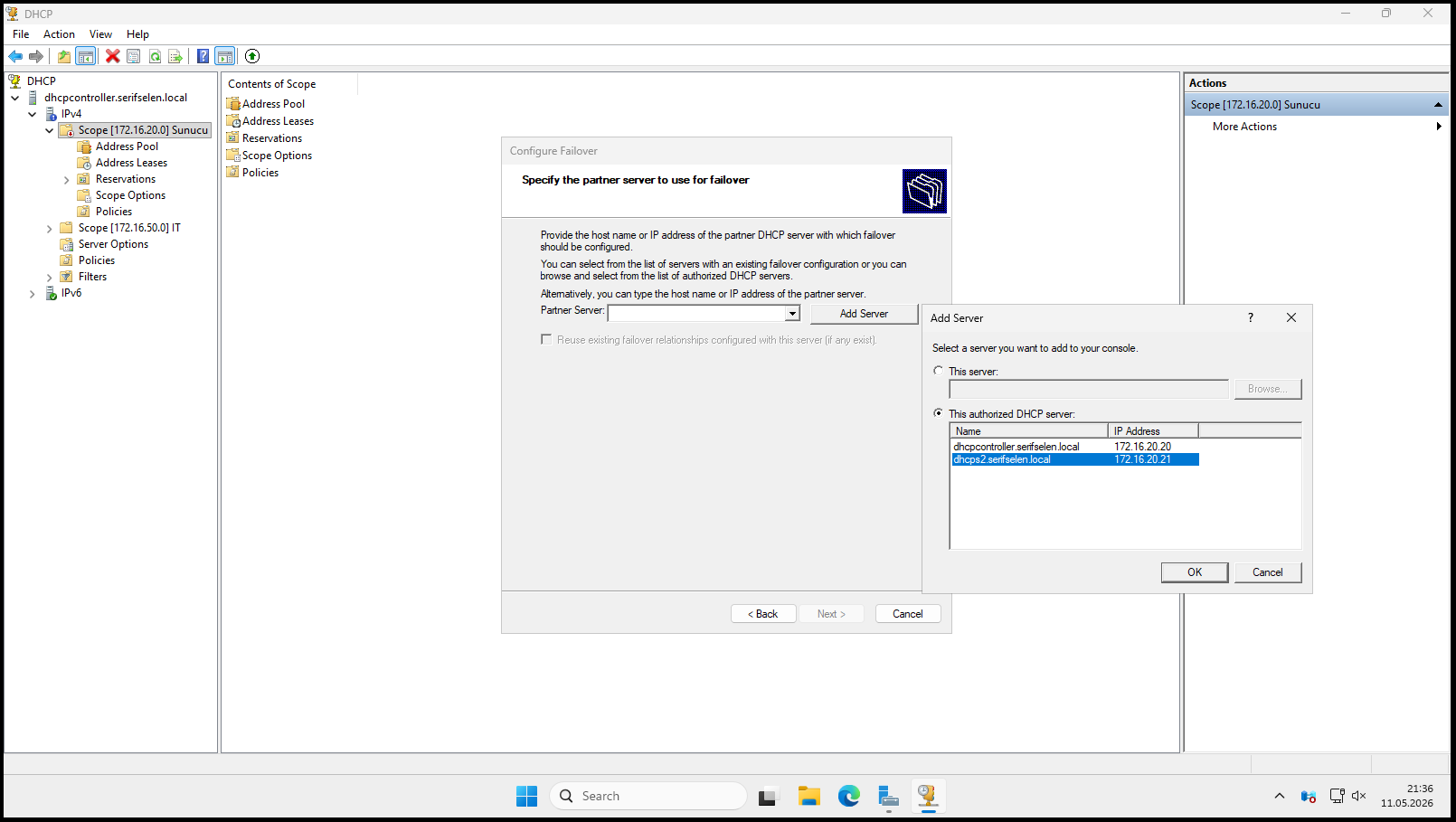Click Add Server button in failover wizard
This screenshot has height=822, width=1456.
tap(864, 314)
